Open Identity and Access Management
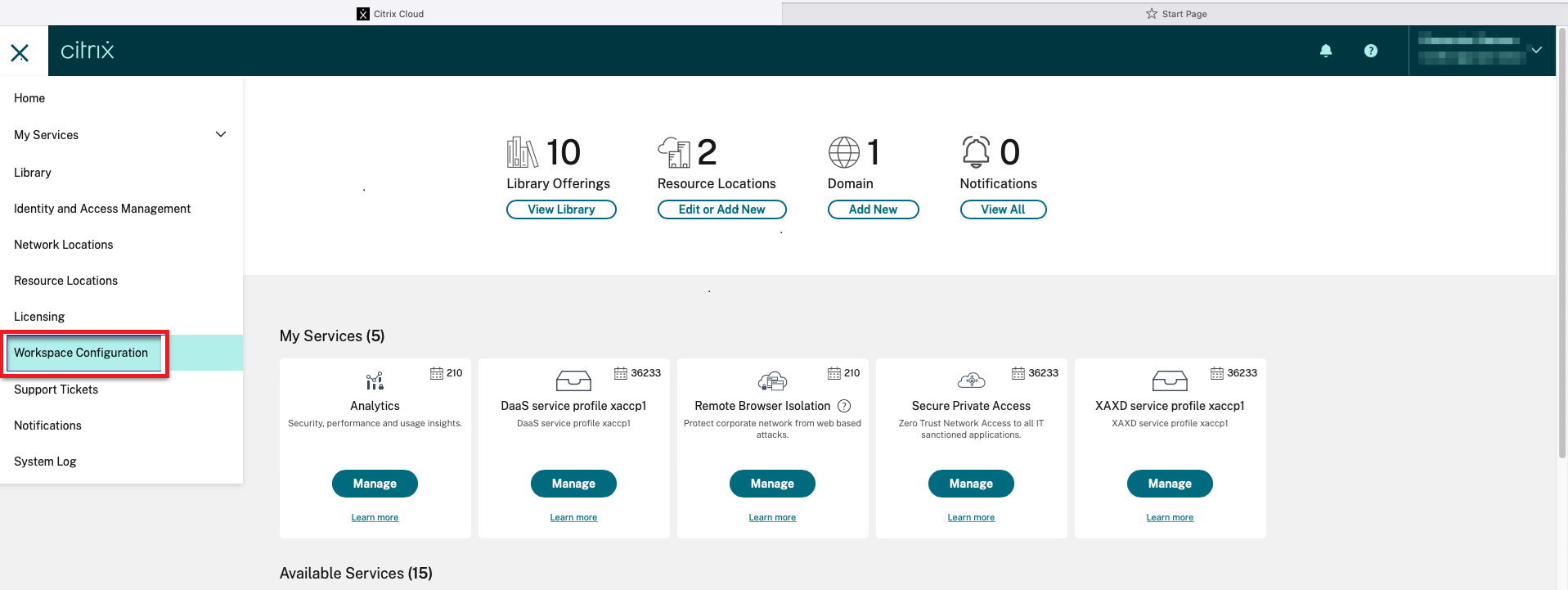This screenshot has width=1568, height=590. [x=102, y=209]
